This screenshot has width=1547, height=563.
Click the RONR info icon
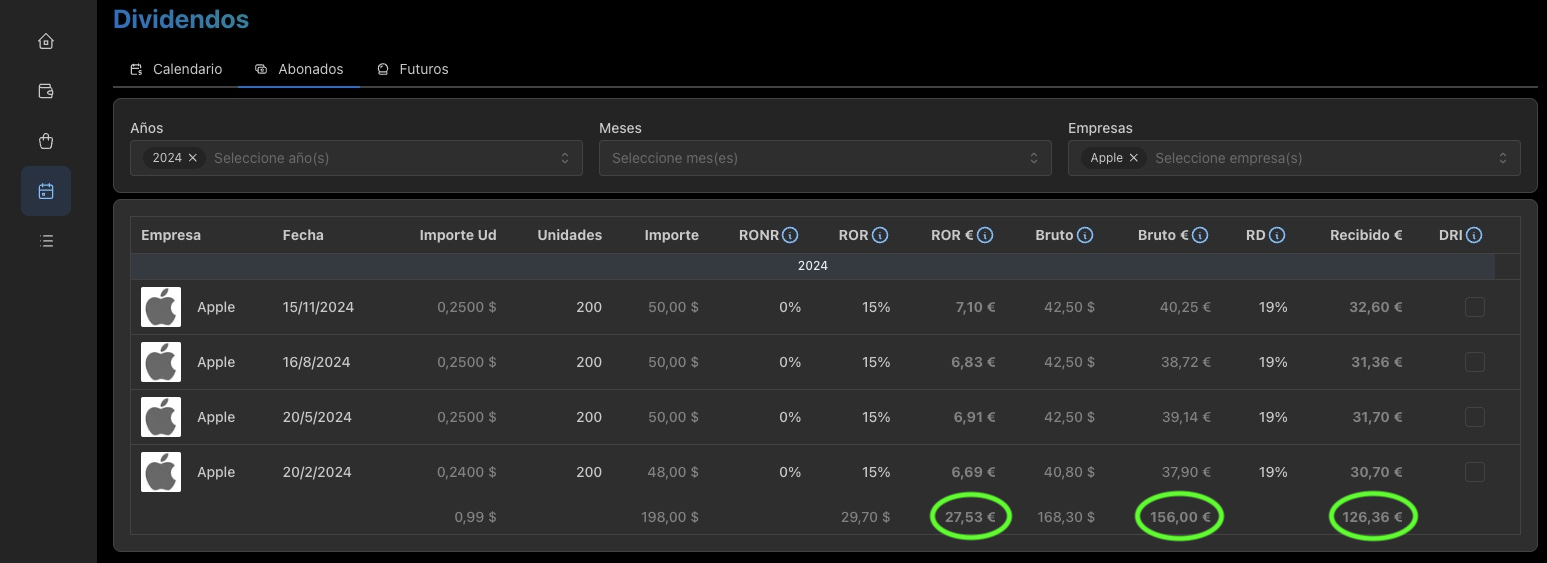790,236
